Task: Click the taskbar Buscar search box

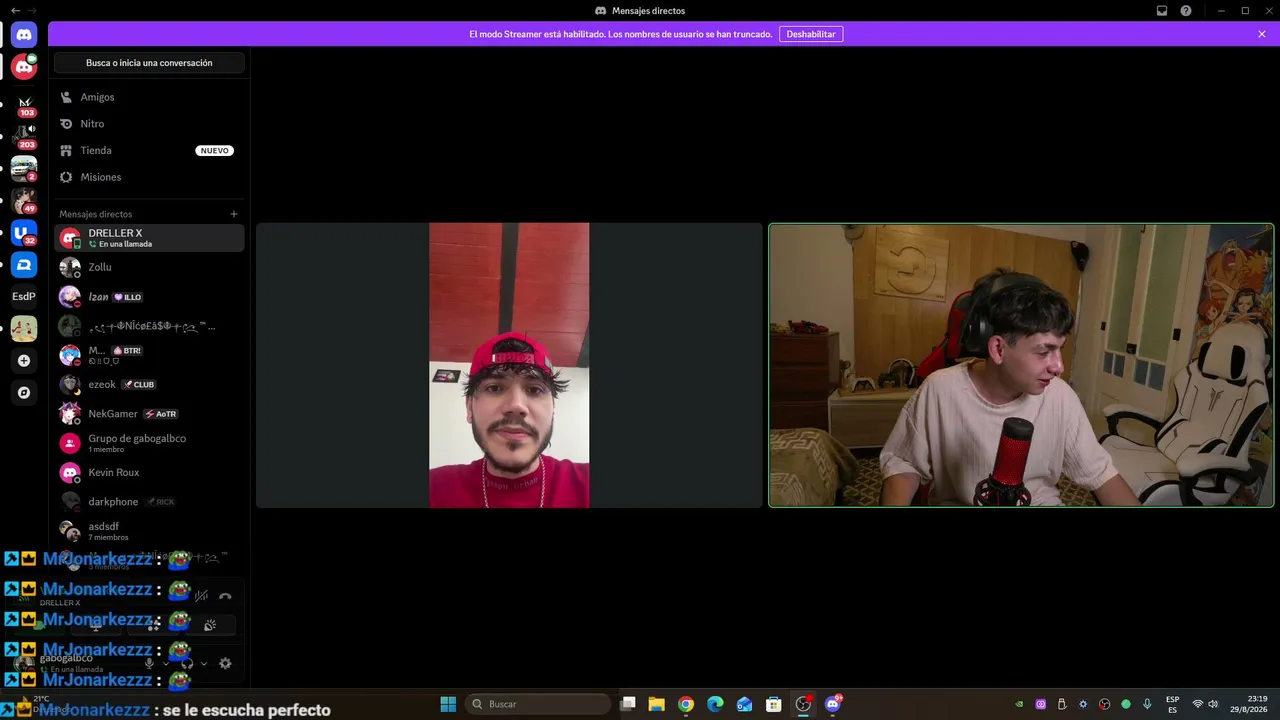Action: pos(539,704)
